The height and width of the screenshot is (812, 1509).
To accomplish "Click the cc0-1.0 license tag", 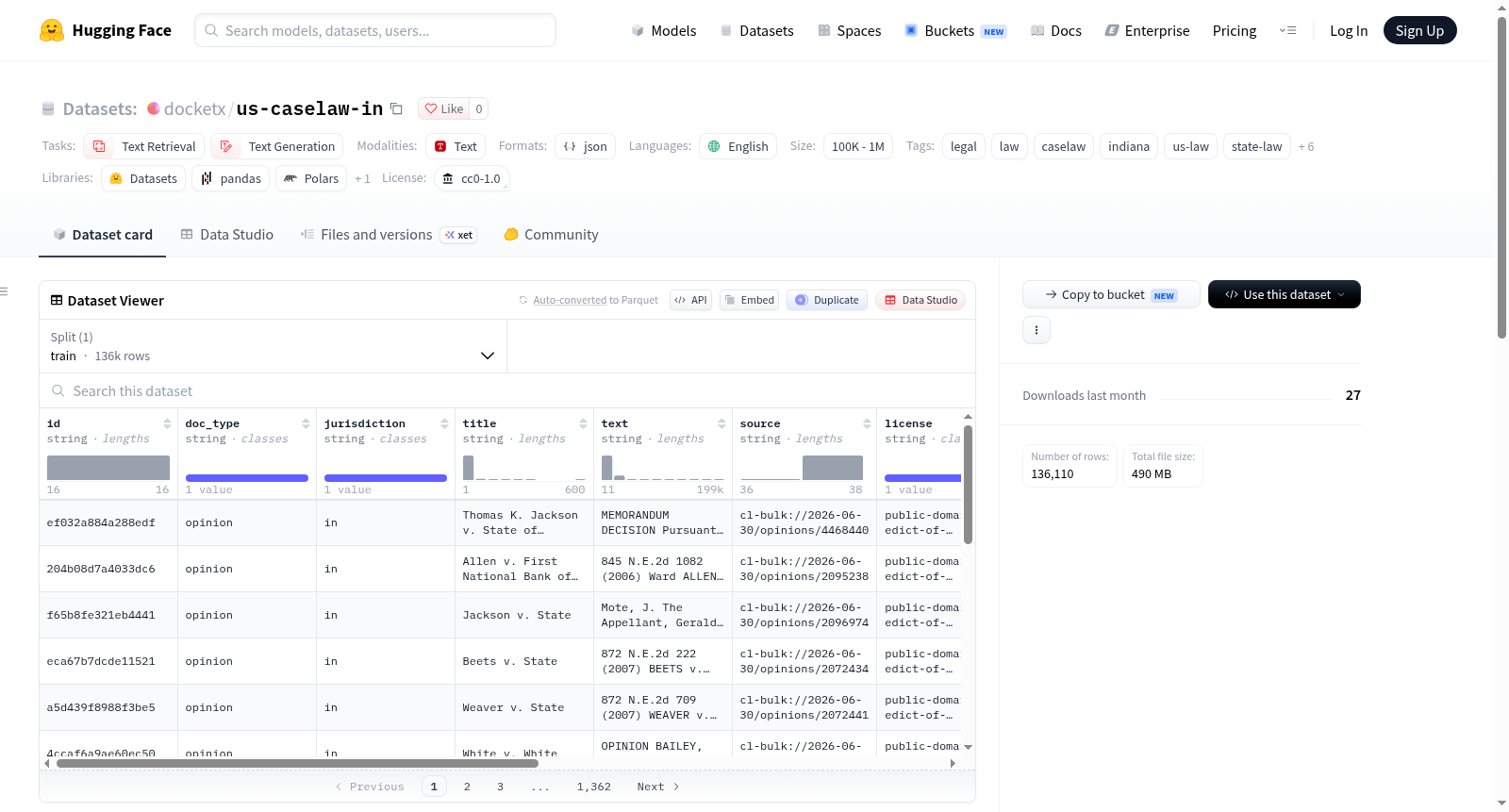I will (x=472, y=178).
